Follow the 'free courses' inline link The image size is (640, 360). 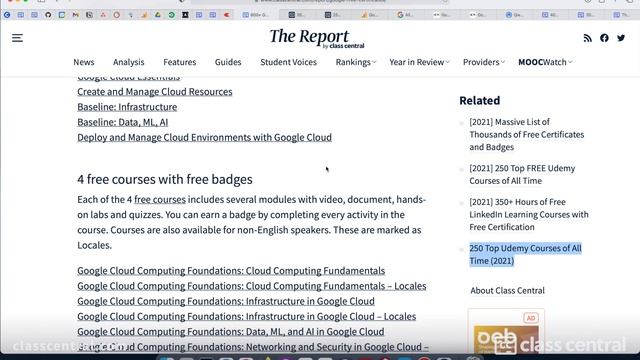tap(160, 200)
